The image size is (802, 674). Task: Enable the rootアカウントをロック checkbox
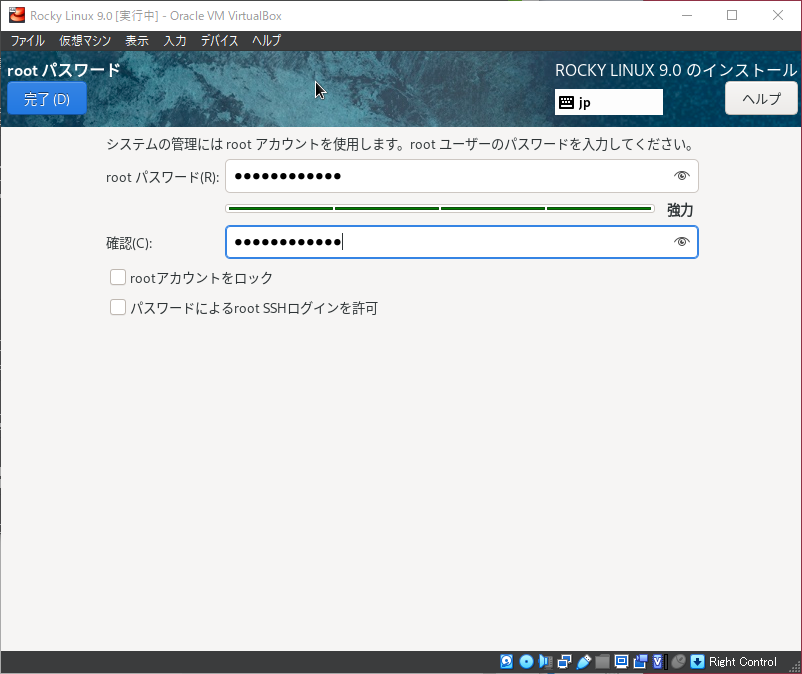point(118,277)
